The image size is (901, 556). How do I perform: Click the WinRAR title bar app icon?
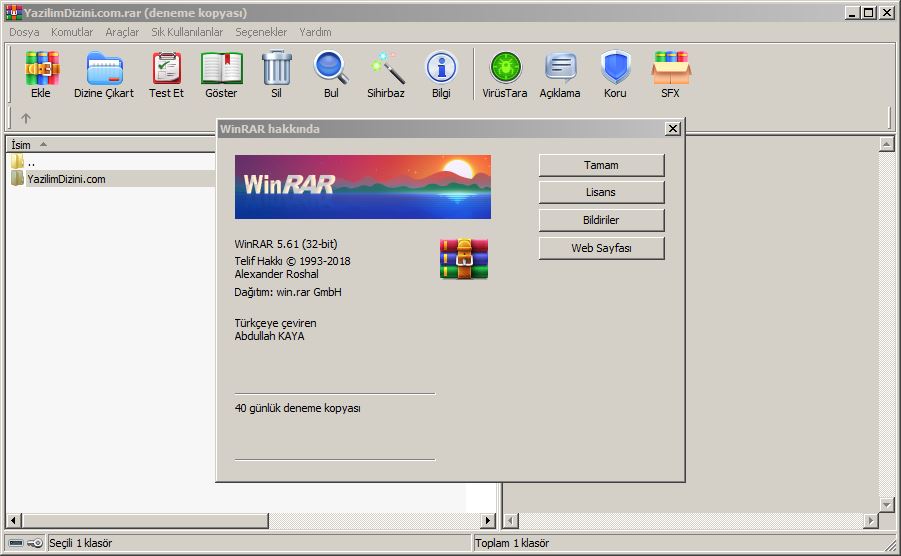pos(14,12)
